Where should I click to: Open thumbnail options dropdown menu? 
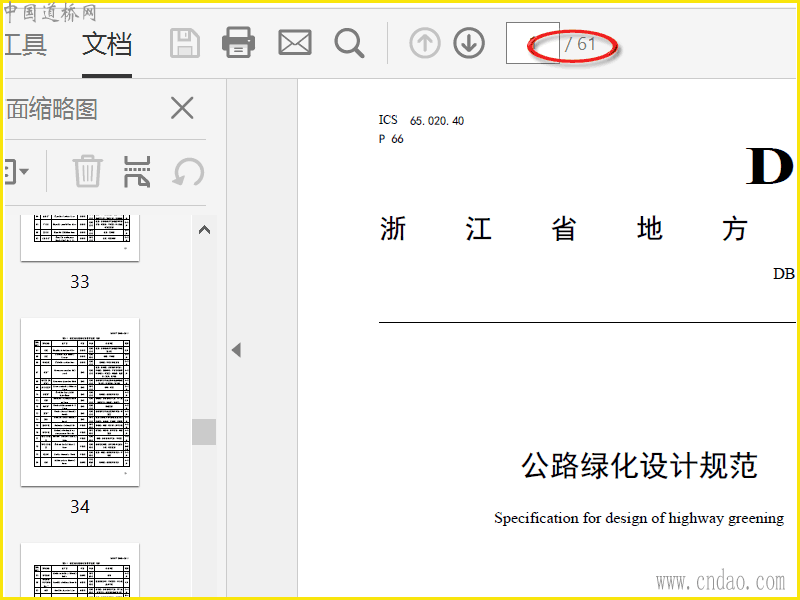tap(16, 171)
